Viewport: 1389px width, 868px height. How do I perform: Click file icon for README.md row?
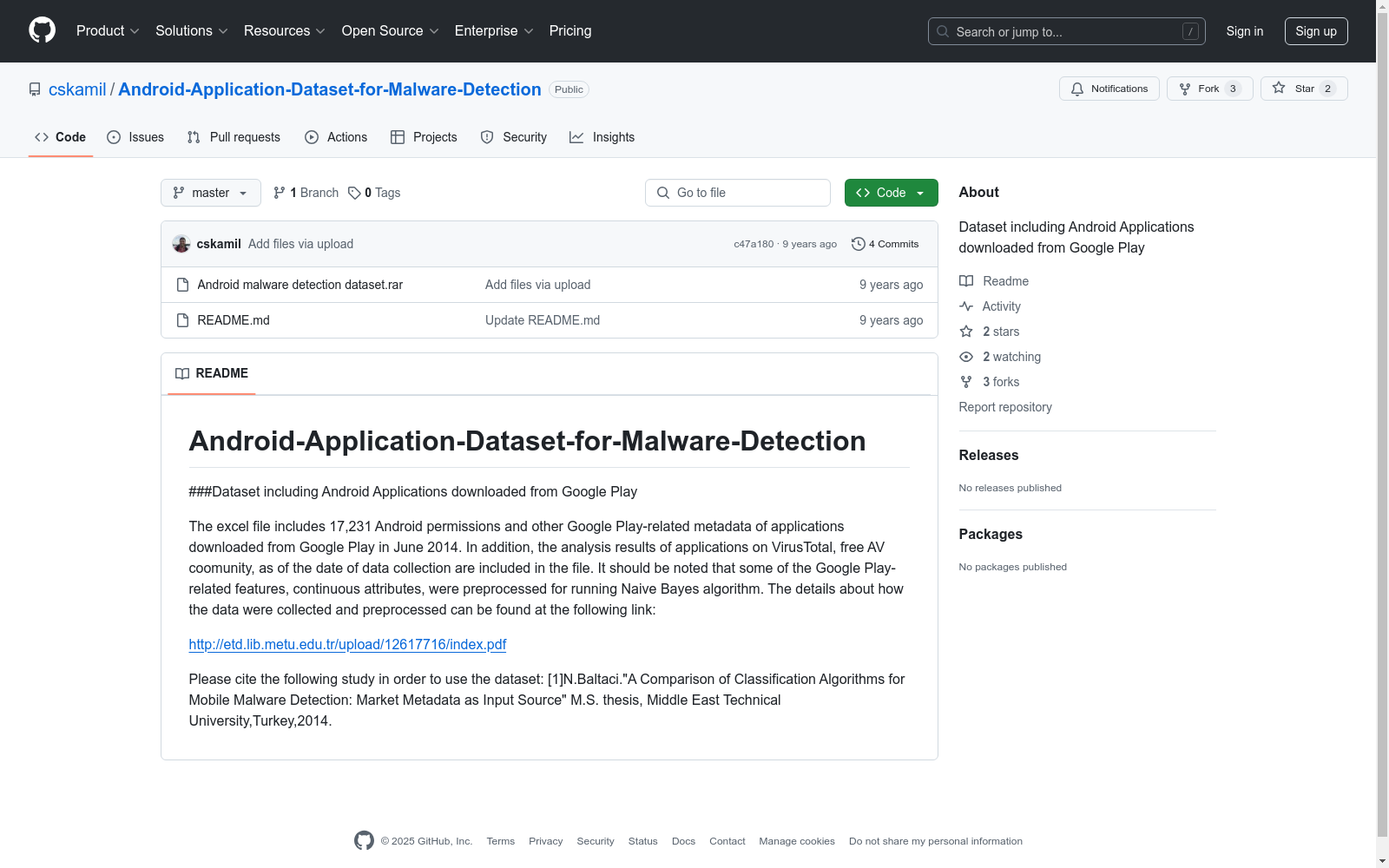coord(182,320)
